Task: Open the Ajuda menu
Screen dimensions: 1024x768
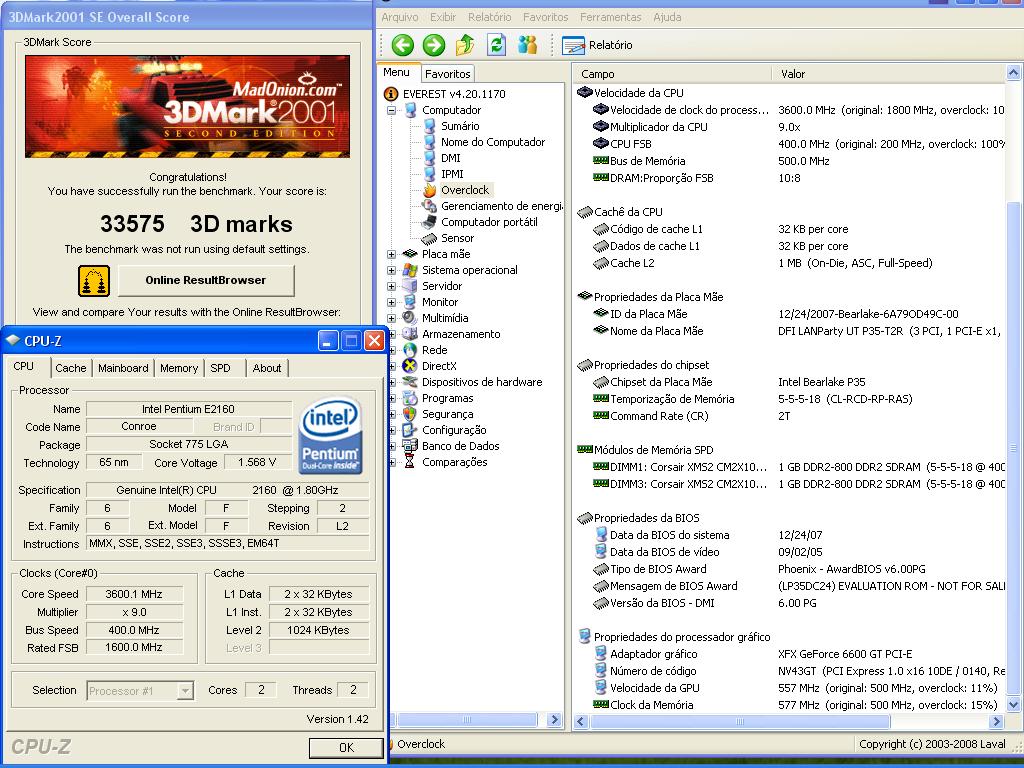Action: [667, 17]
